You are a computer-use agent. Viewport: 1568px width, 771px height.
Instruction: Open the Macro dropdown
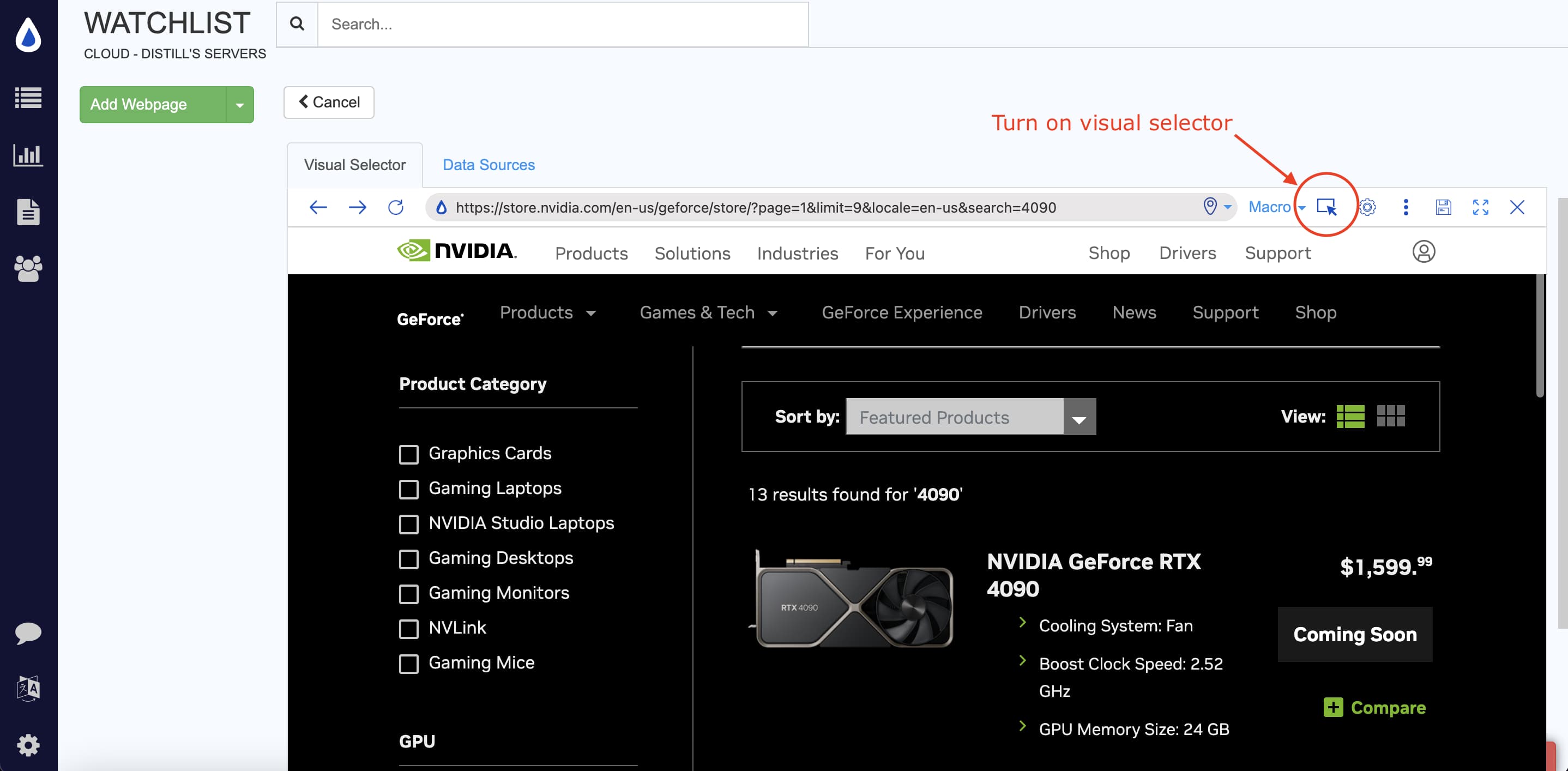pyautogui.click(x=1275, y=207)
